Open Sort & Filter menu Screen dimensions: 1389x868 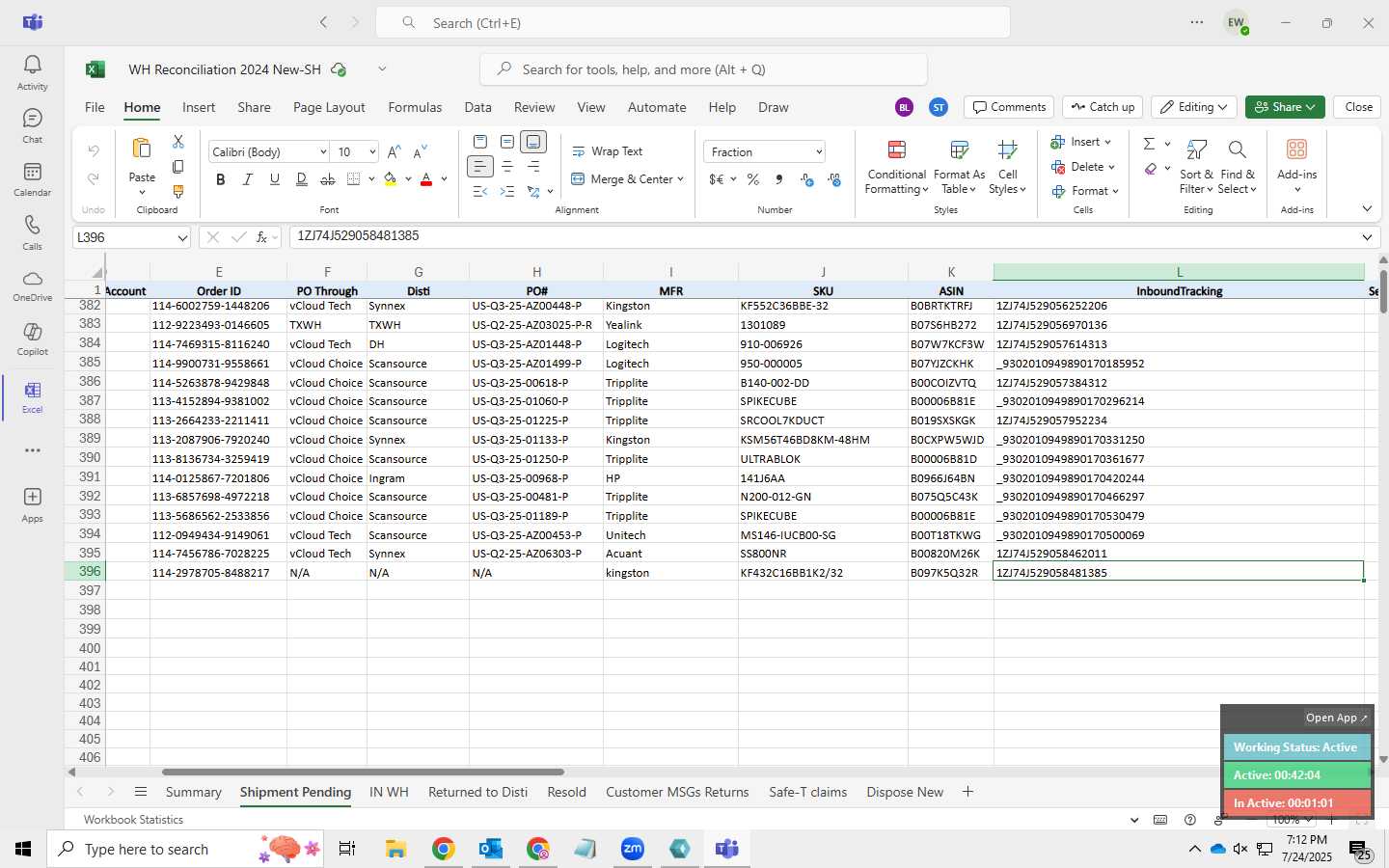click(x=1196, y=168)
